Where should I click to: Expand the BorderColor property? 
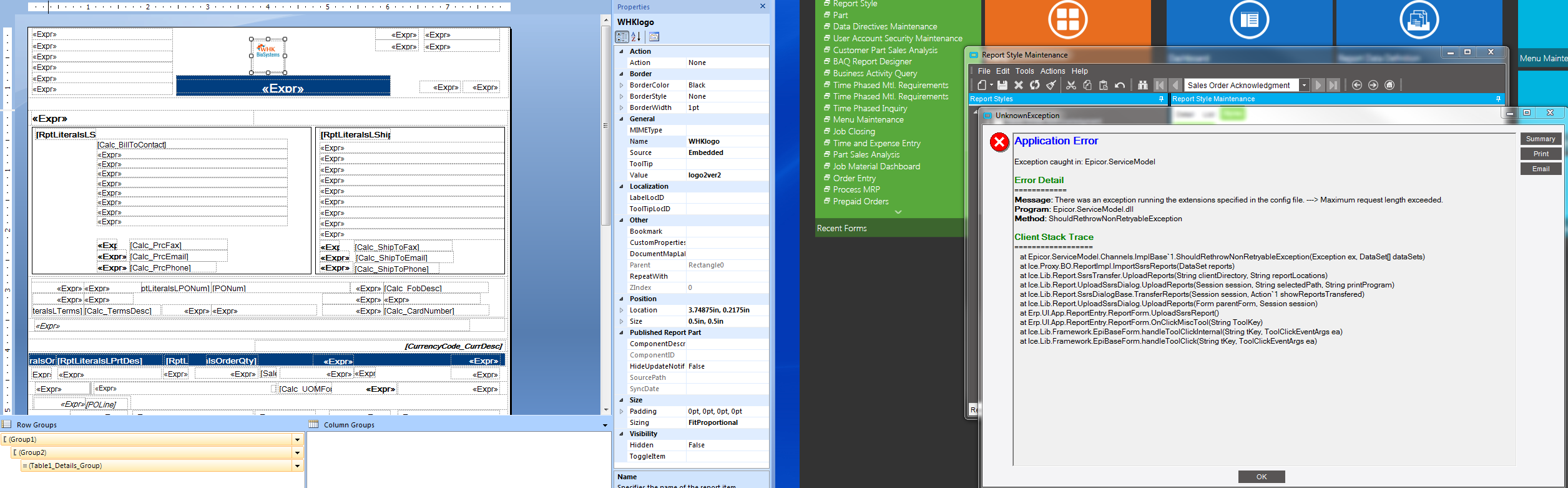point(621,85)
